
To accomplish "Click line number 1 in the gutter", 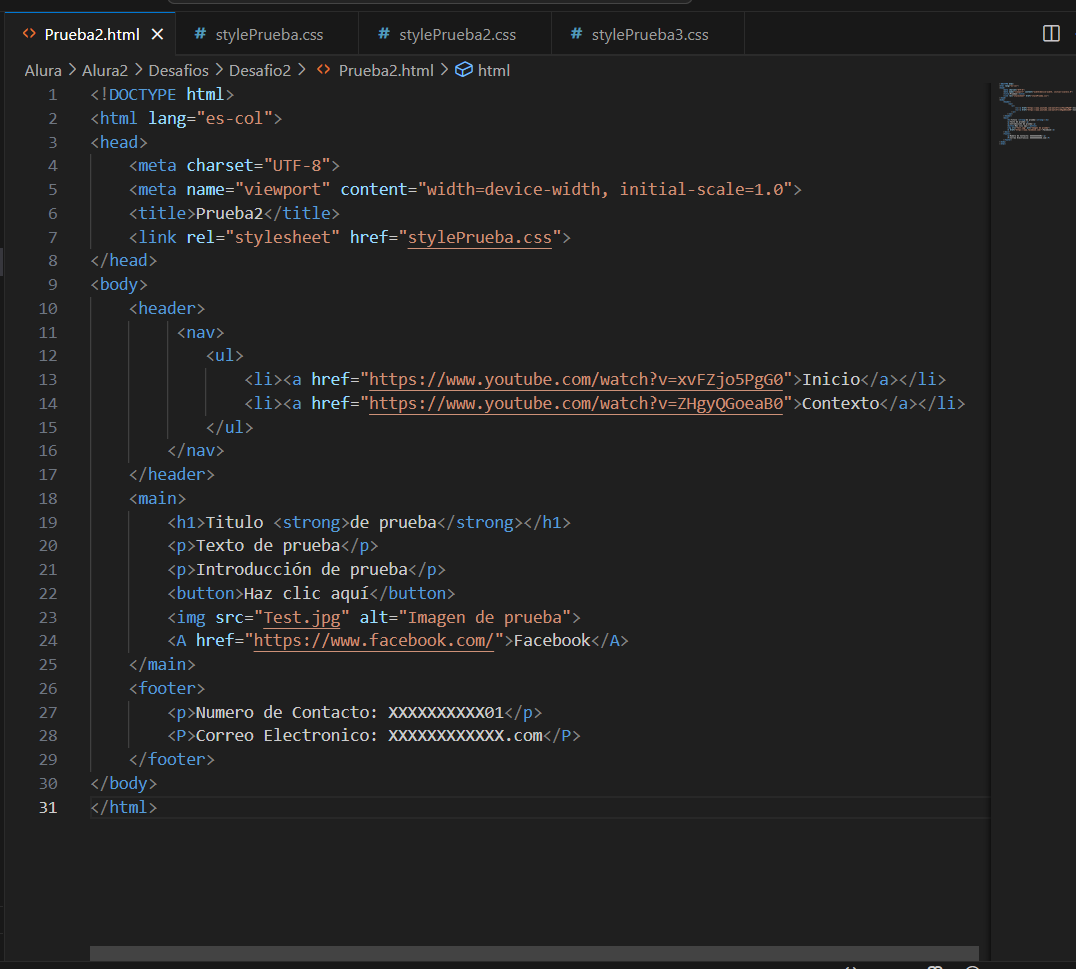I will (52, 95).
